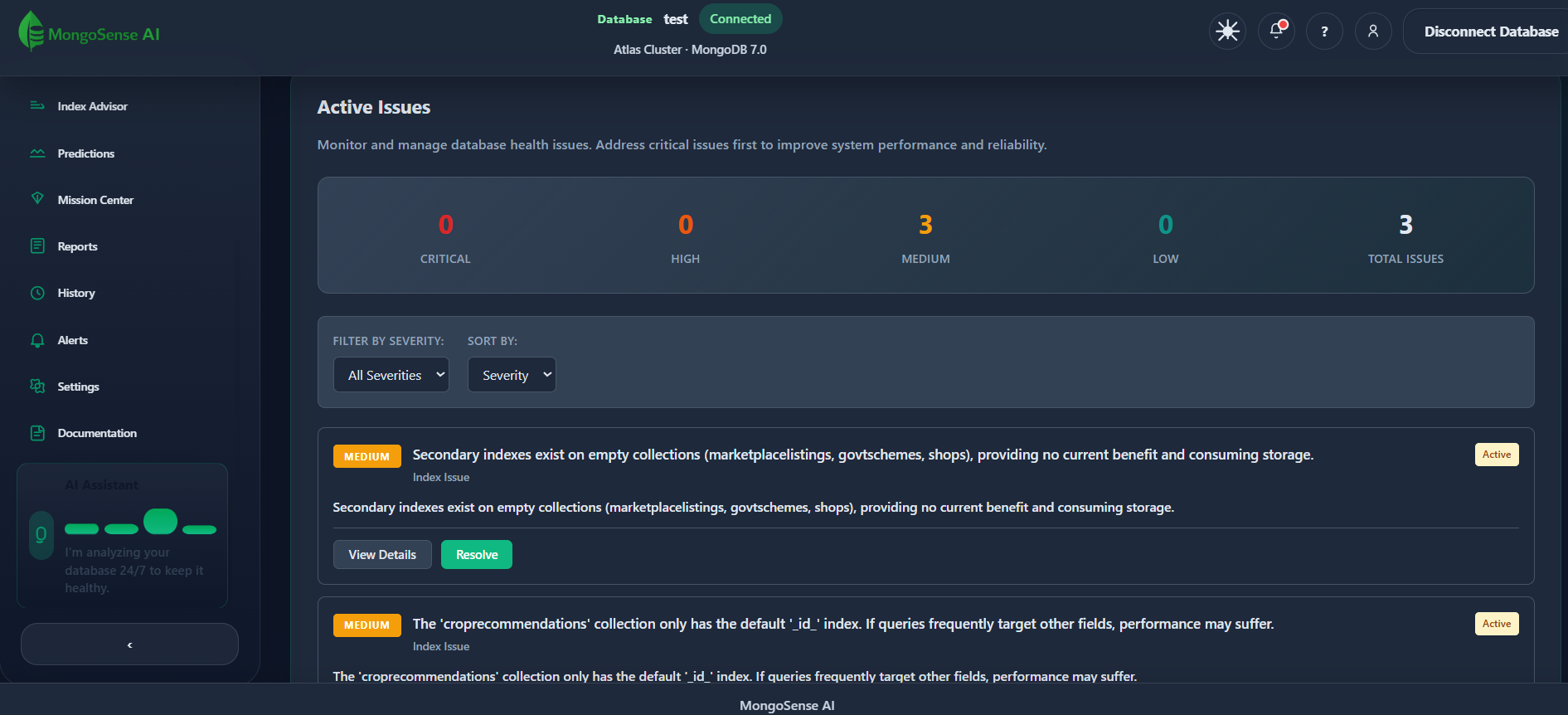Click Disconnect Database button
The width and height of the screenshot is (1568, 715).
pyautogui.click(x=1485, y=32)
